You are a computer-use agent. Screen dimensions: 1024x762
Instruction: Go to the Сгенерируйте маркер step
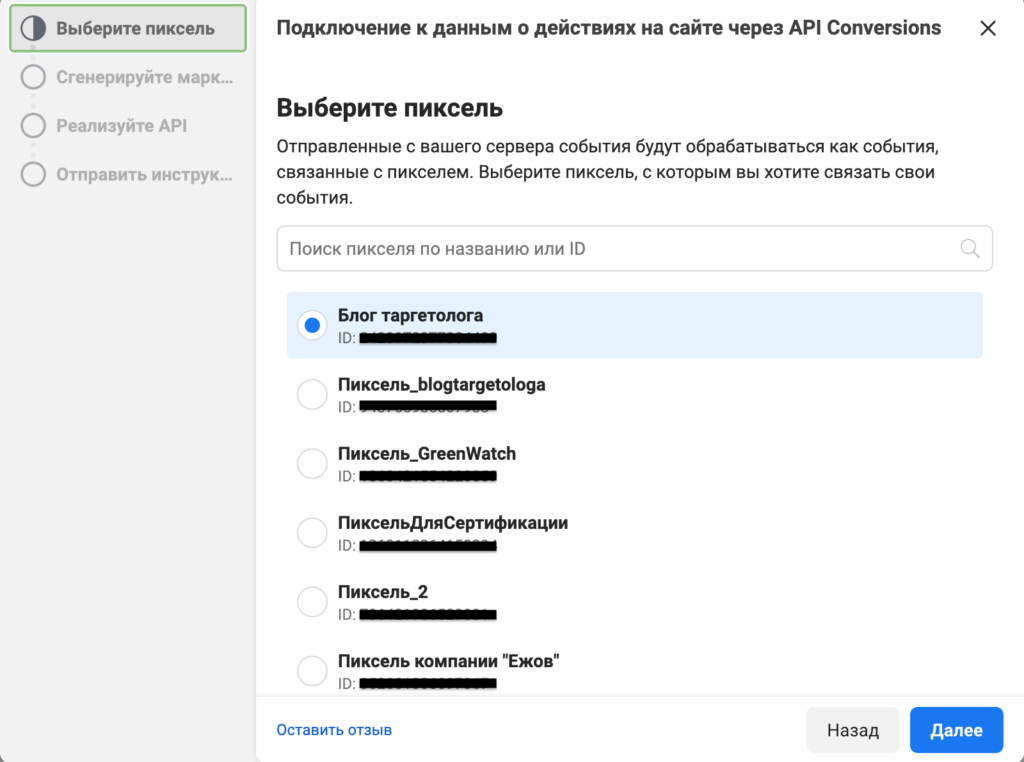click(x=144, y=77)
